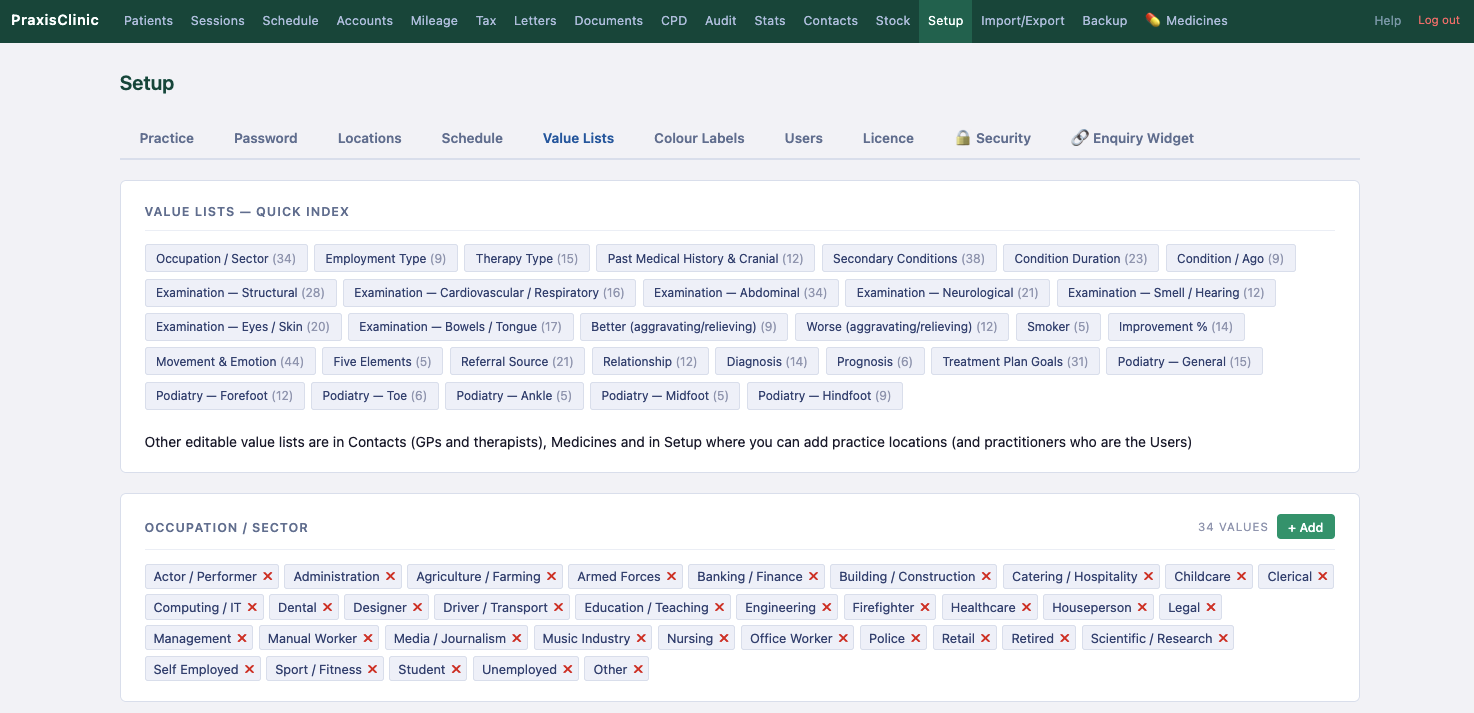Switch to the Colour Labels tab

(699, 138)
